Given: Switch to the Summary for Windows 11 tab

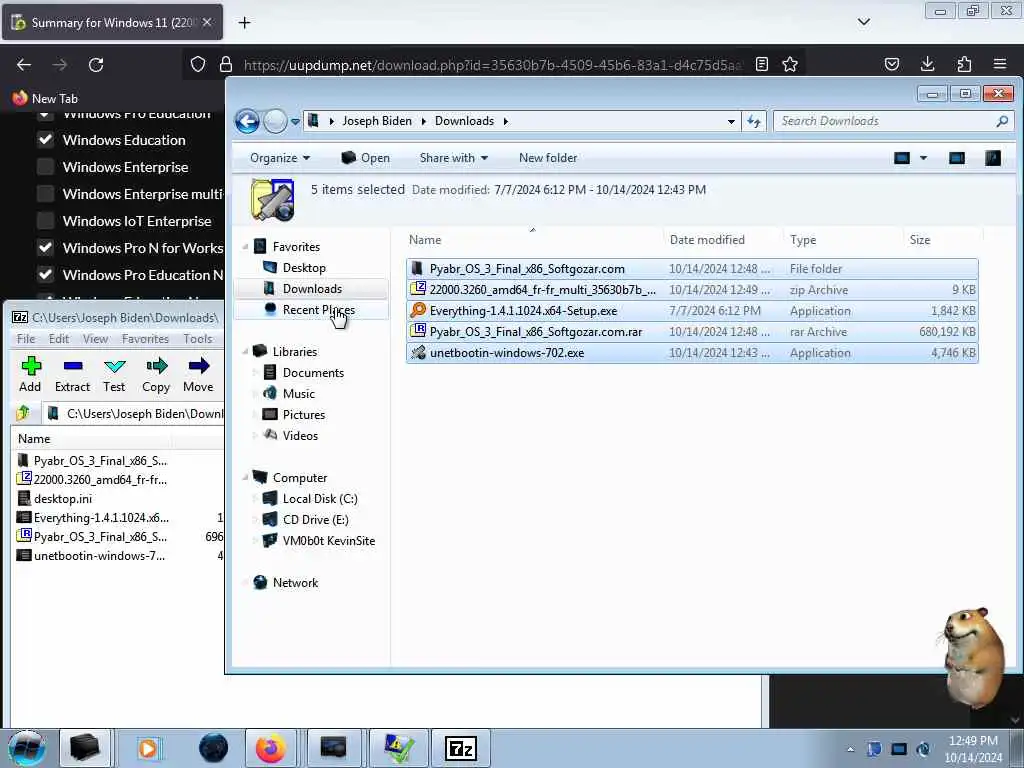Looking at the screenshot, I should coord(112,22).
